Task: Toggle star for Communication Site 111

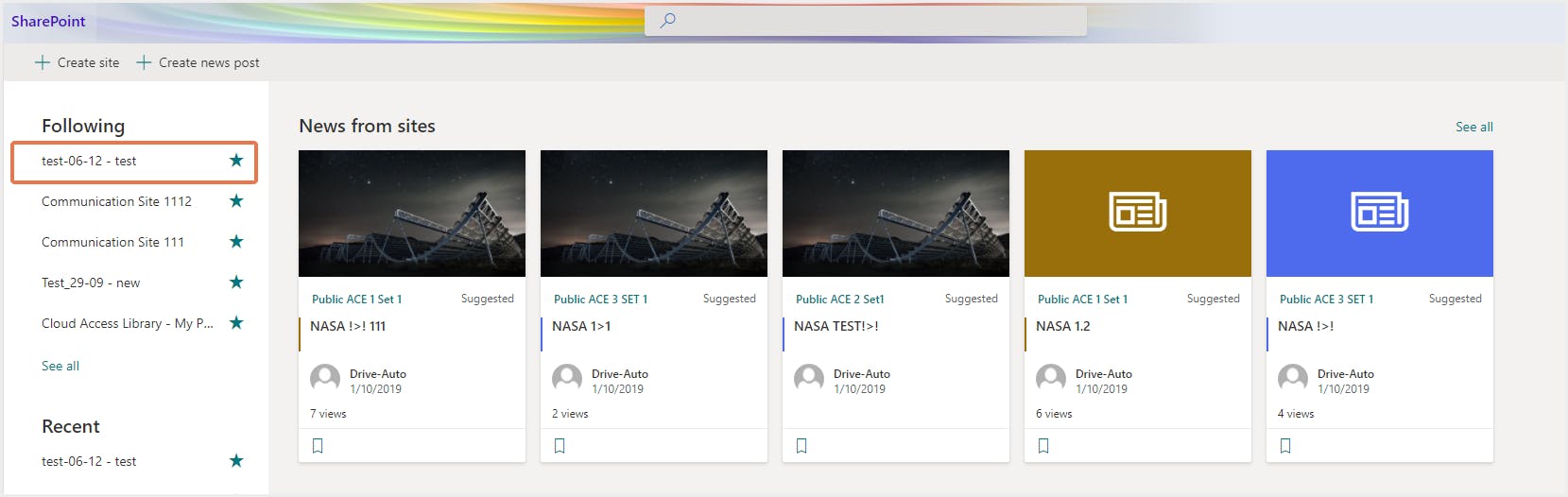Action: (236, 242)
